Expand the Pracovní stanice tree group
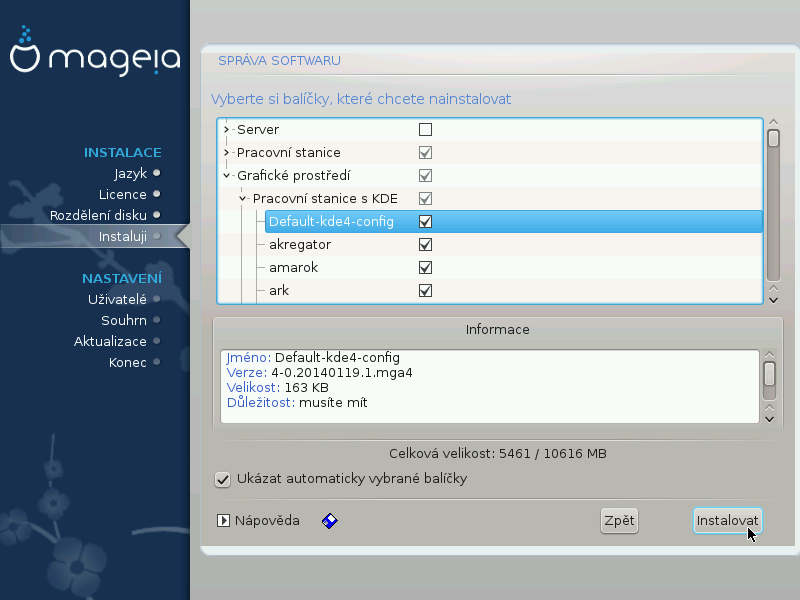This screenshot has width=800, height=600. [227, 153]
